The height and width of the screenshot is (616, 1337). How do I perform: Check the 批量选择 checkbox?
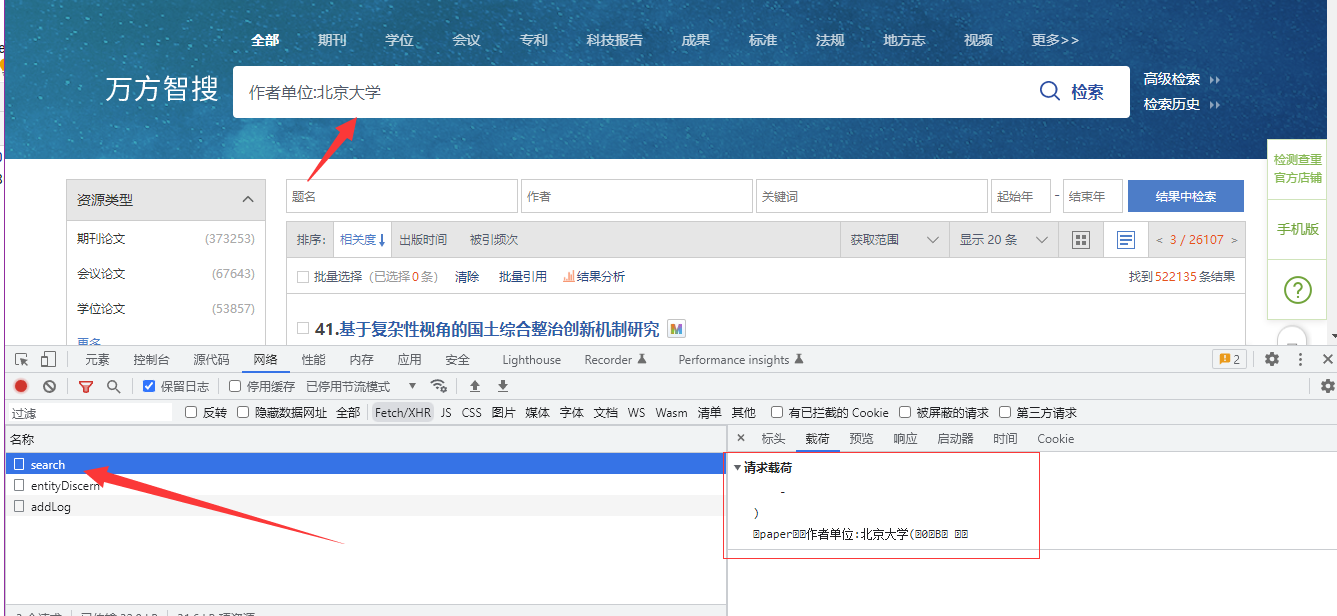(303, 277)
